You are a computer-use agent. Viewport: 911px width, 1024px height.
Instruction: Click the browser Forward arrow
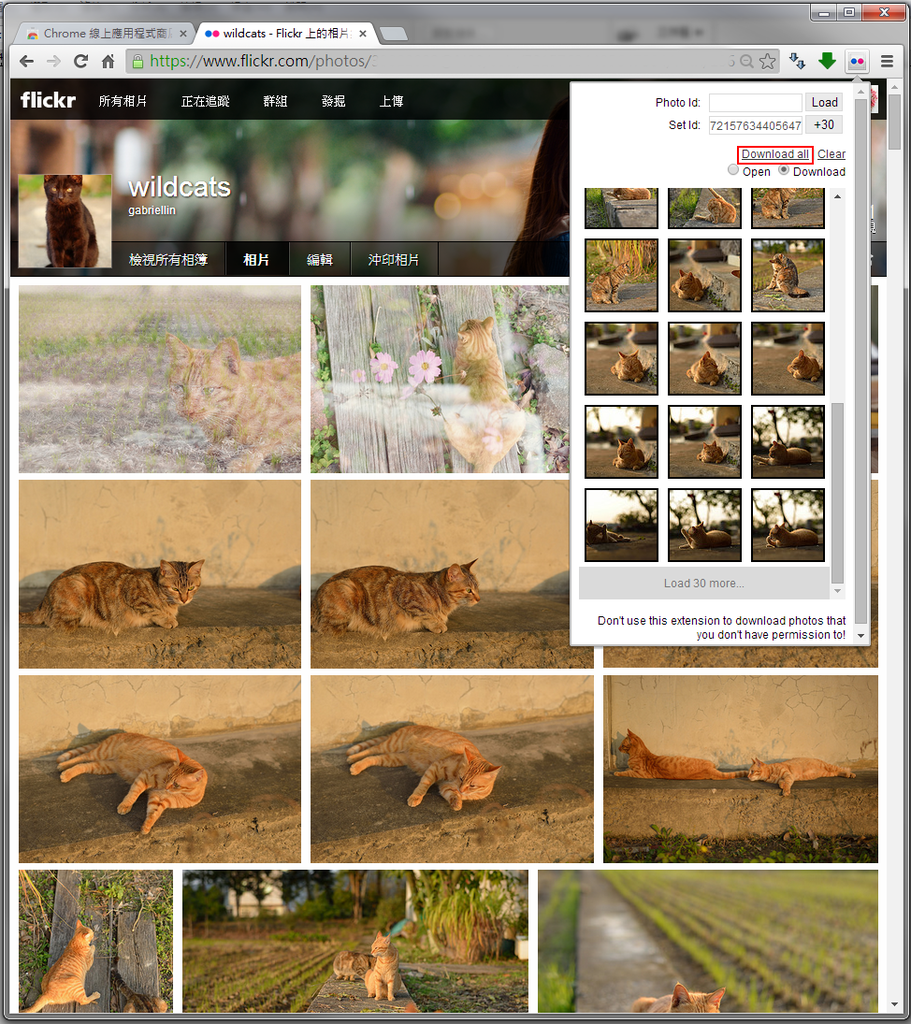[x=54, y=61]
